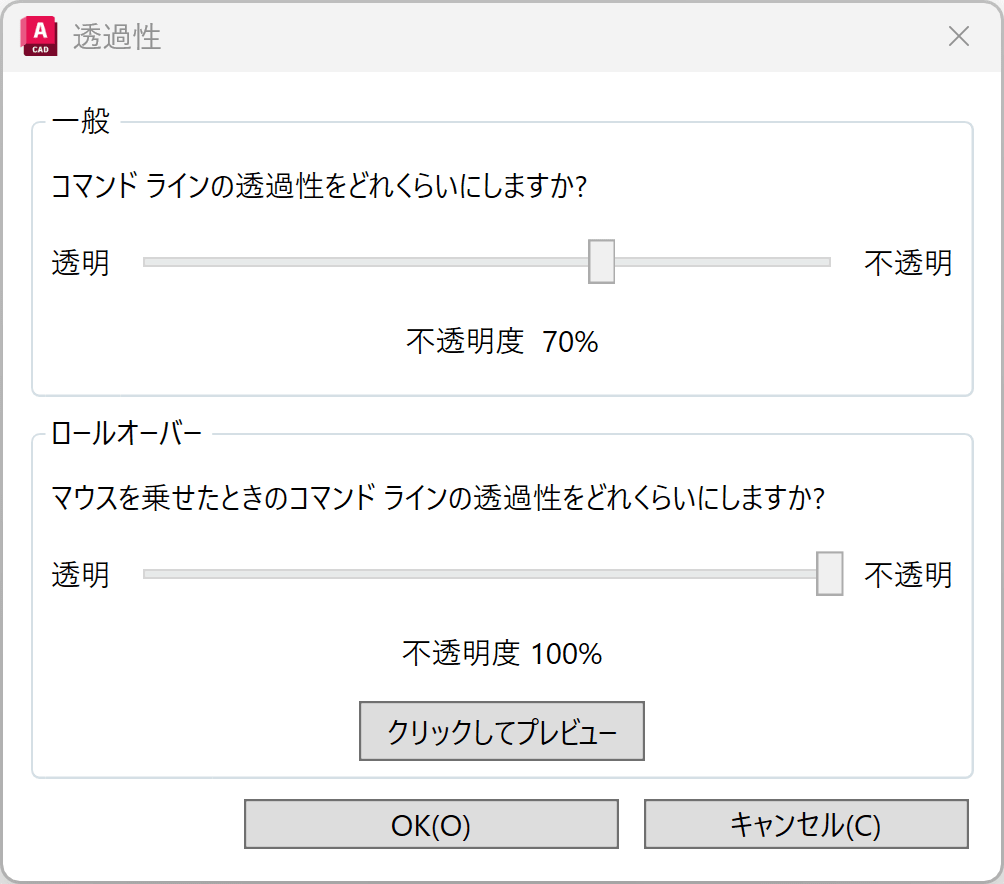Viewport: 1004px width, 884px height.
Task: Click the middle of the ロールオーバー slider track
Action: 480,574
